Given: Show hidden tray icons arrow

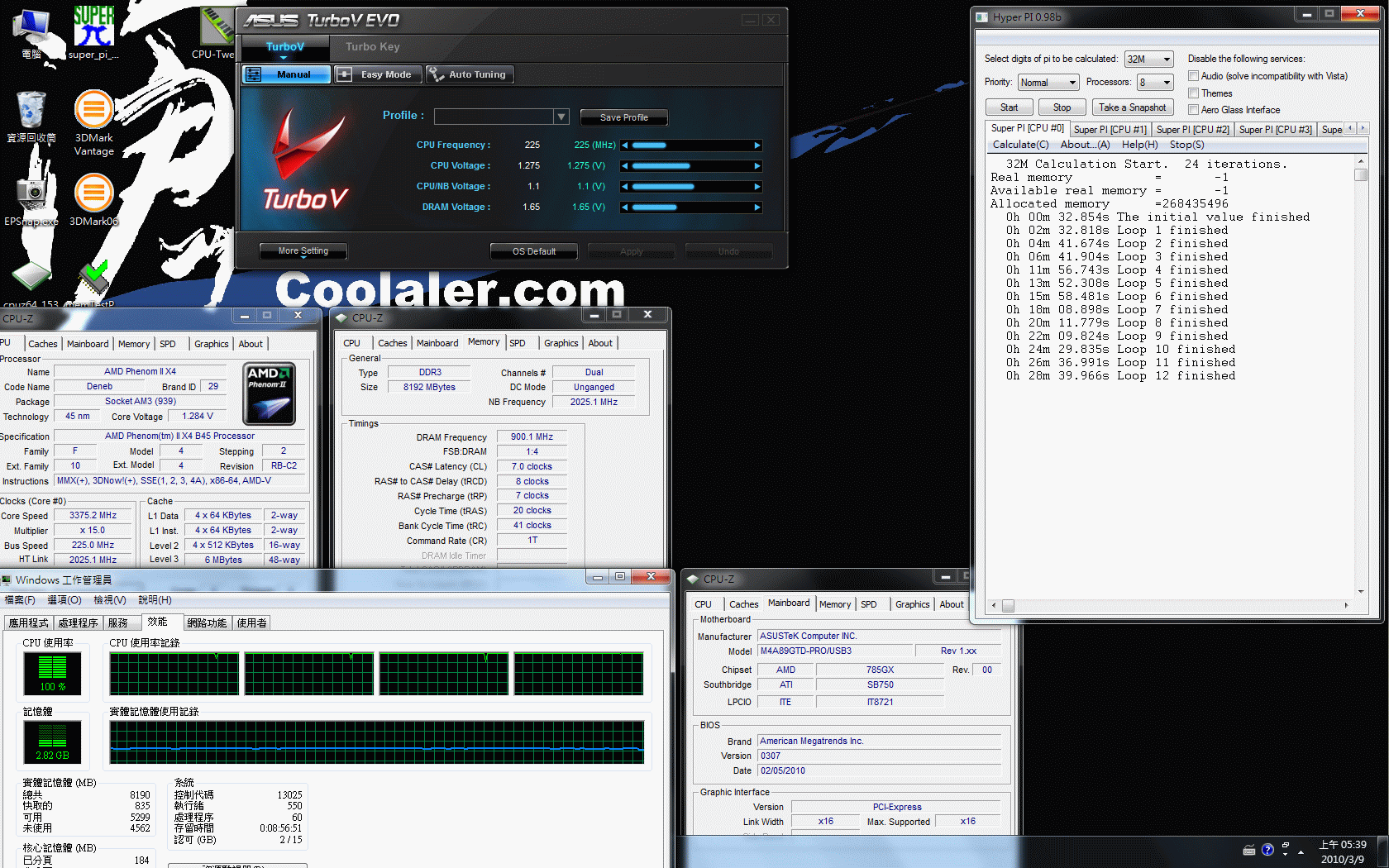Looking at the screenshot, I should [x=1301, y=851].
